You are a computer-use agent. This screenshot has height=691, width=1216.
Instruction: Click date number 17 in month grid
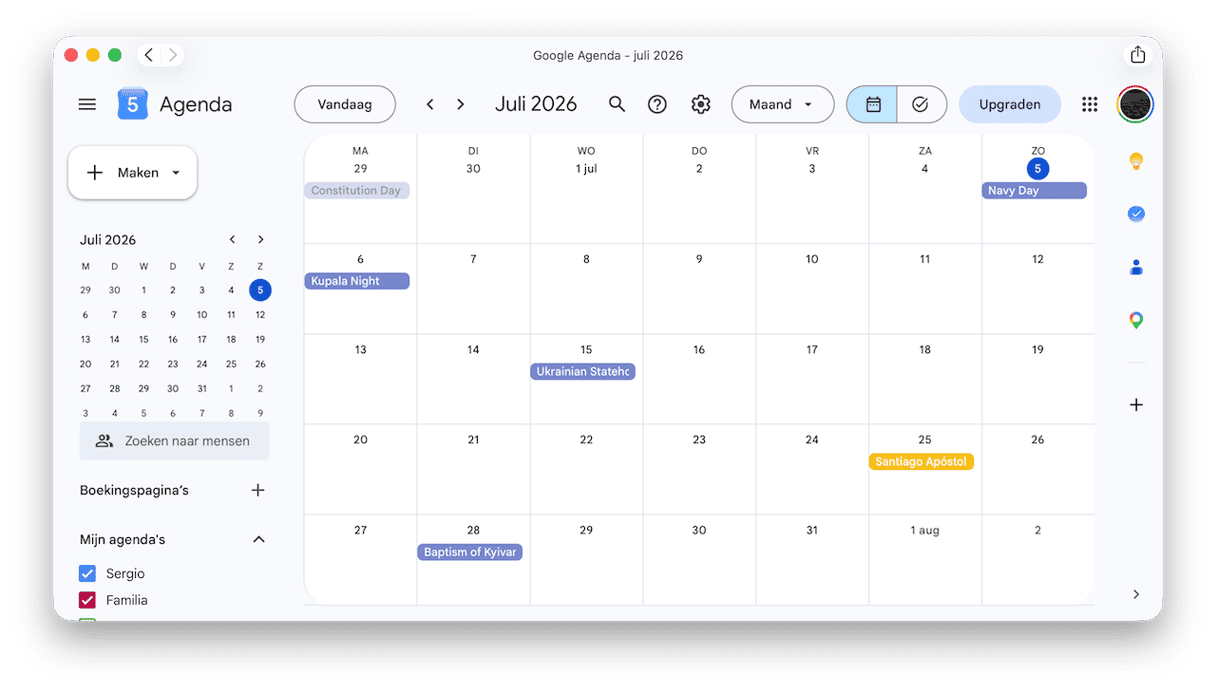tap(812, 350)
